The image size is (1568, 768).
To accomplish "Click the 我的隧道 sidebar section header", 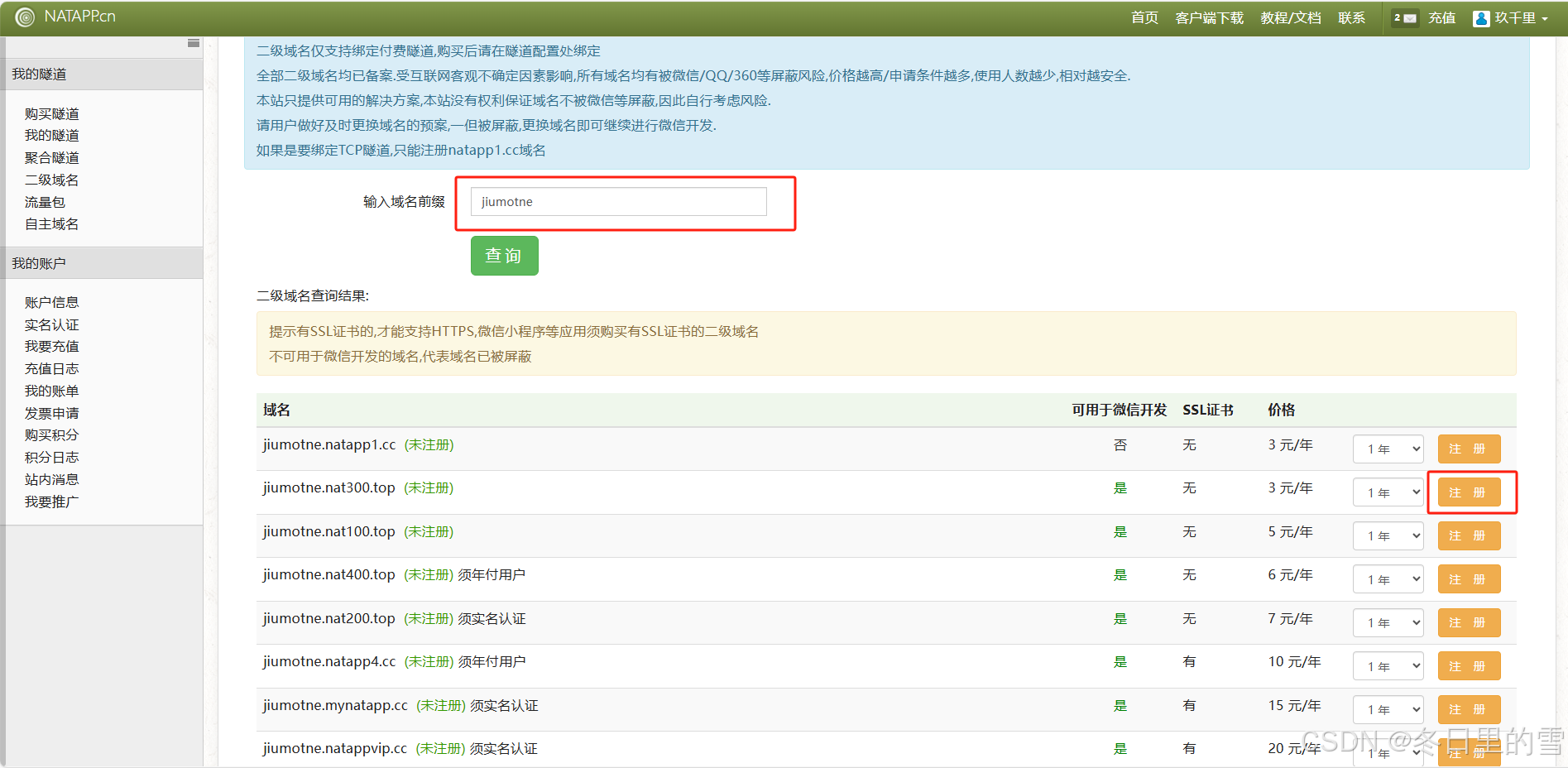I will pos(103,74).
